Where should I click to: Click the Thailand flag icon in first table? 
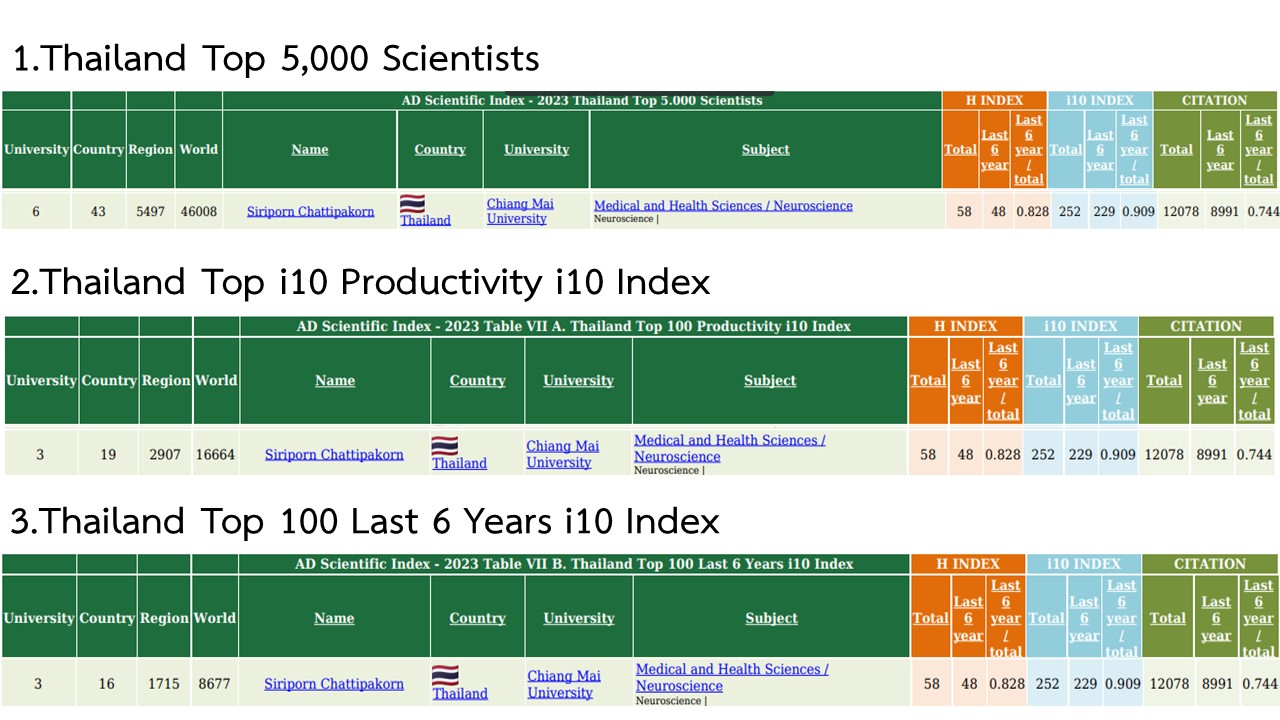point(412,204)
